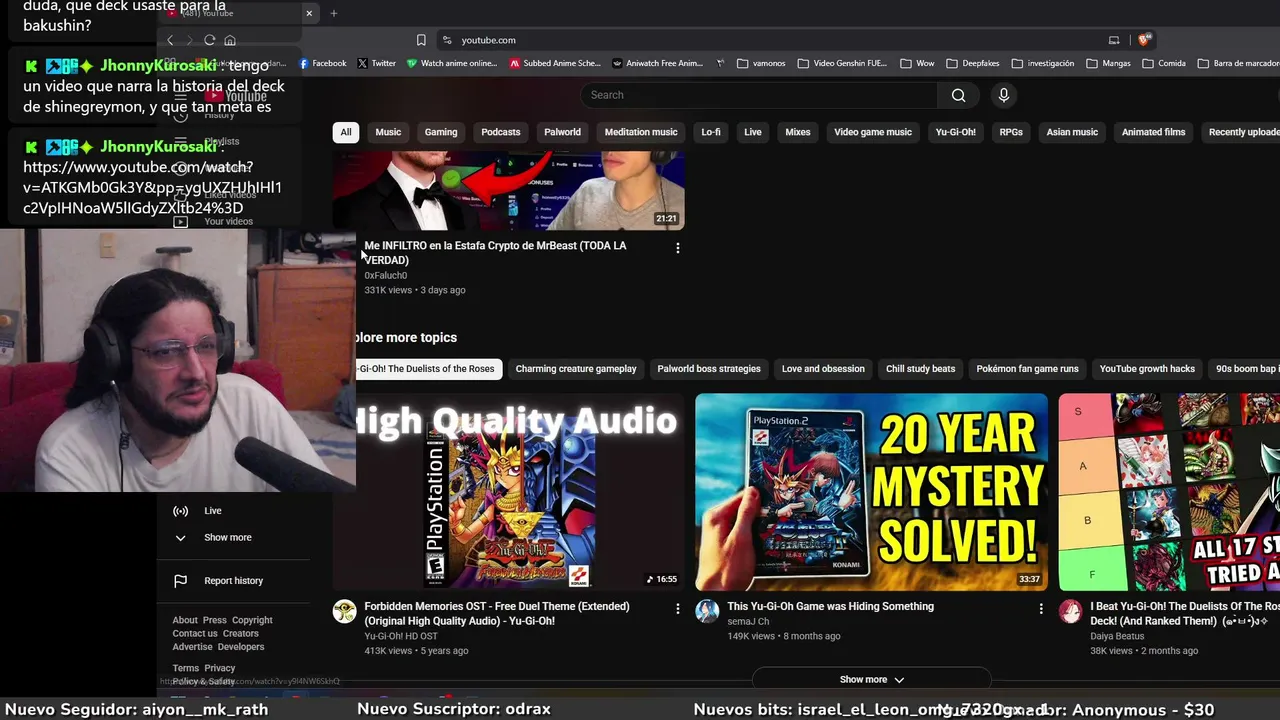
Task: Open the Aniwatch Free Anime bookmark
Action: 658,63
